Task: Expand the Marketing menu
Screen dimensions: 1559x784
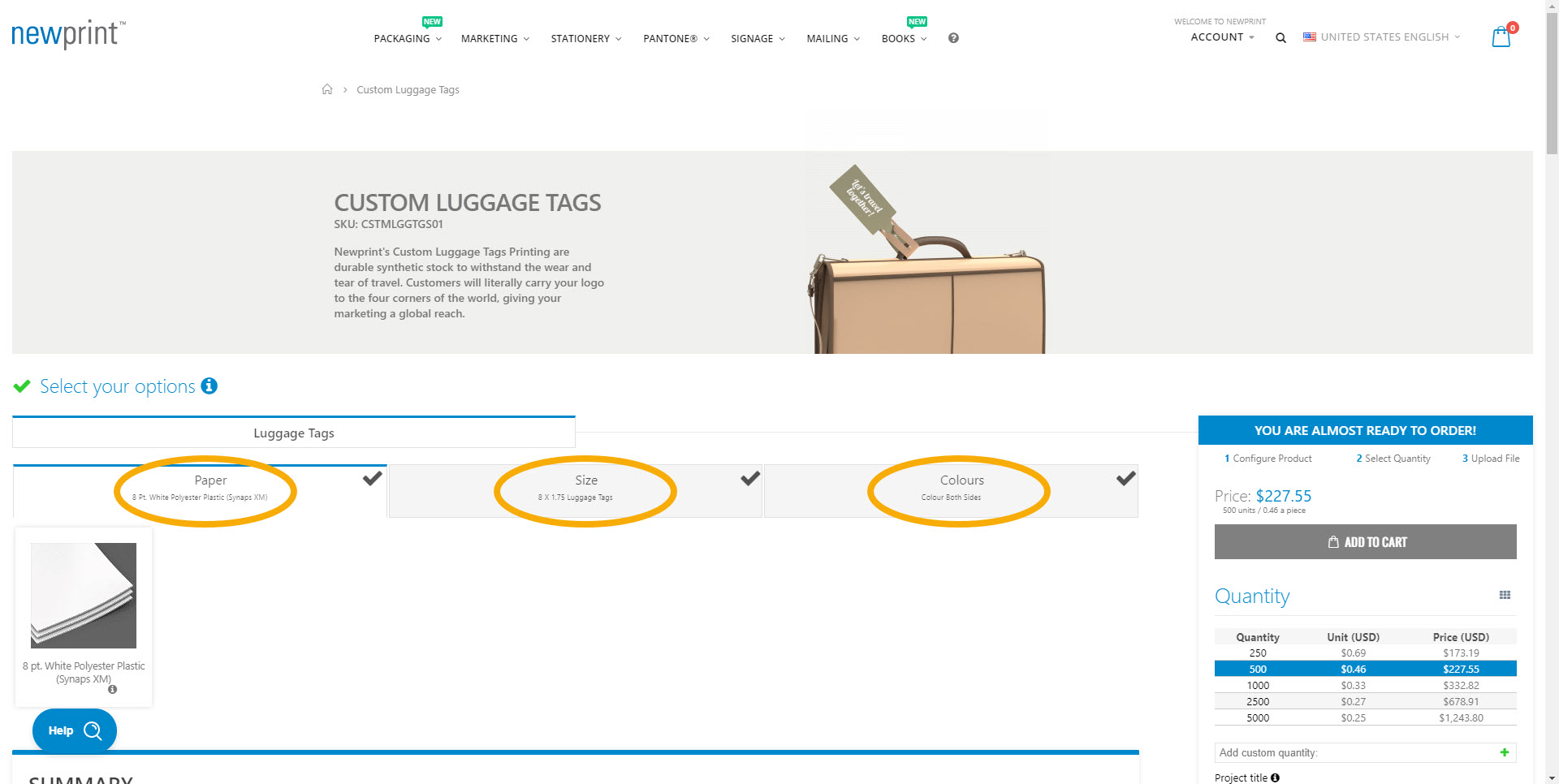Action: tap(495, 38)
